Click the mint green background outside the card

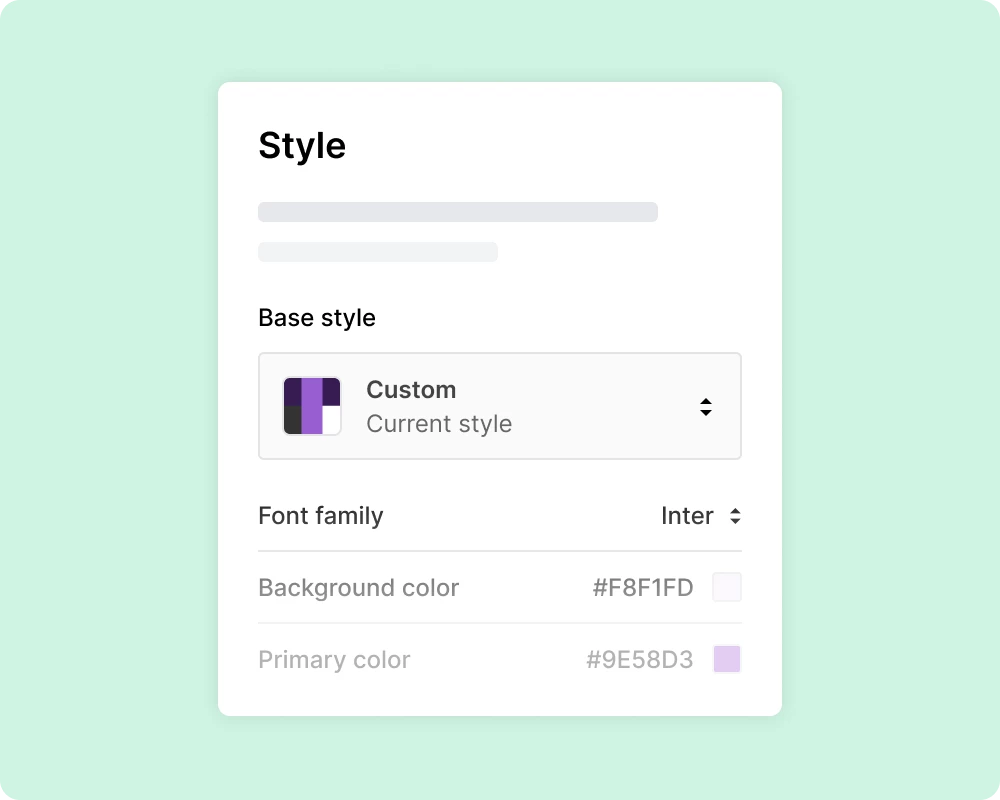(x=100, y=400)
